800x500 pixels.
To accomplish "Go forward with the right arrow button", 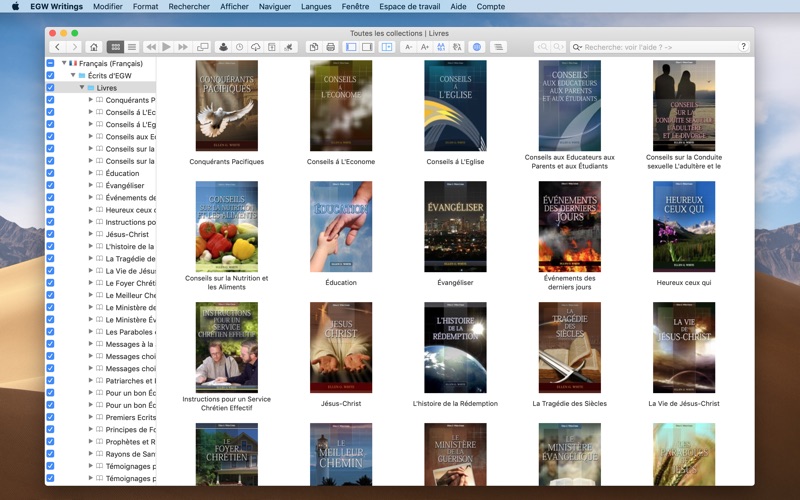I will pyautogui.click(x=74, y=47).
